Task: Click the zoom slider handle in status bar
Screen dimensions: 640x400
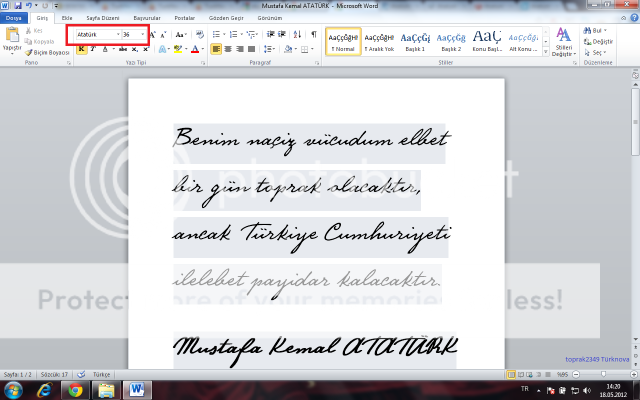Action: click(603, 374)
